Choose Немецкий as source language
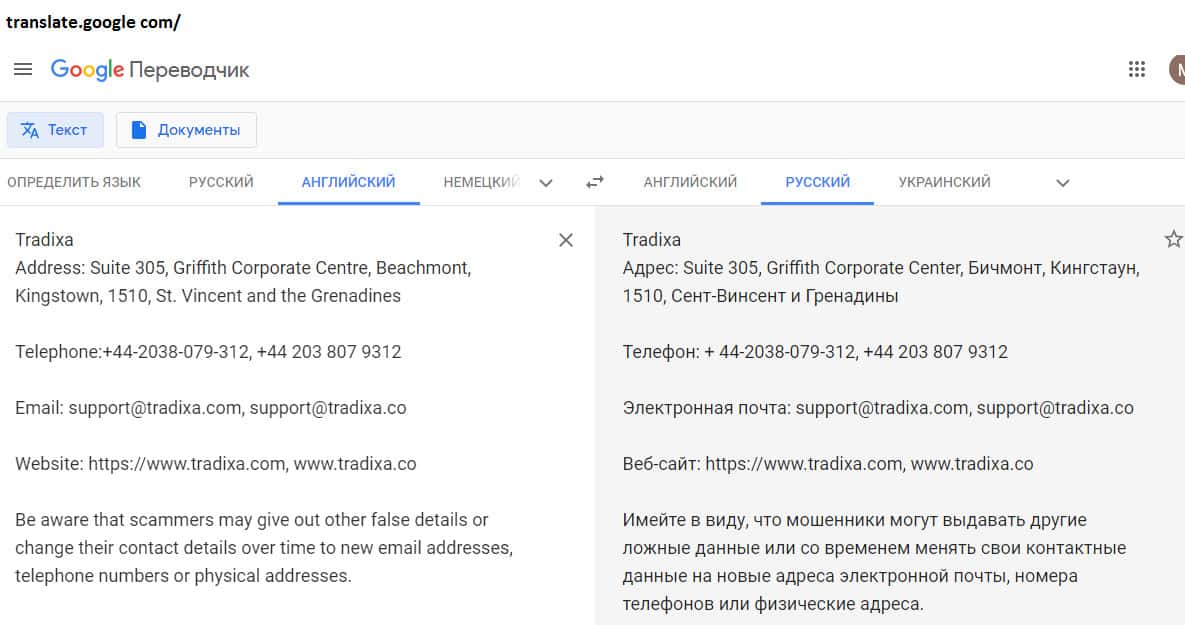Image resolution: width=1185 pixels, height=625 pixels. (480, 182)
